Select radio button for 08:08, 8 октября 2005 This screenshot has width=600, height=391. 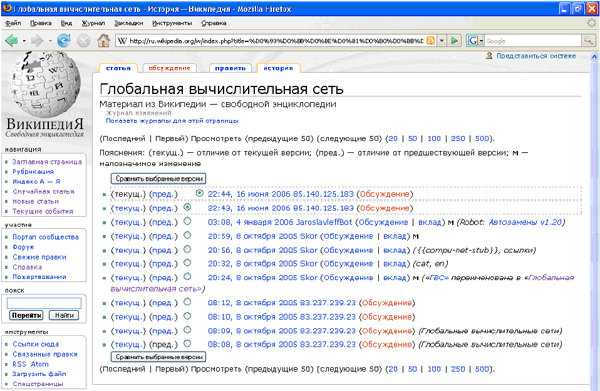click(x=187, y=343)
